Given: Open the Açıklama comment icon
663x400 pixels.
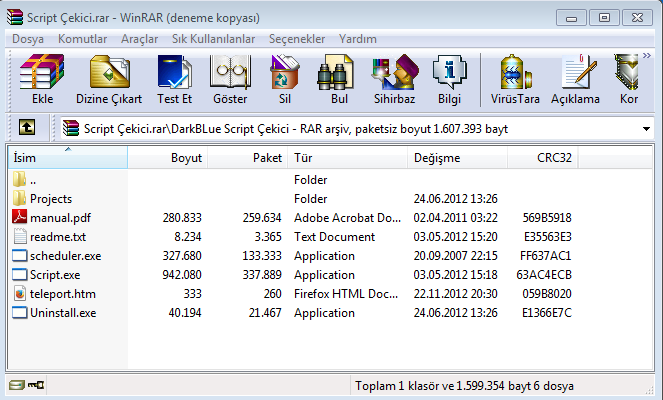Looking at the screenshot, I should 579,72.
